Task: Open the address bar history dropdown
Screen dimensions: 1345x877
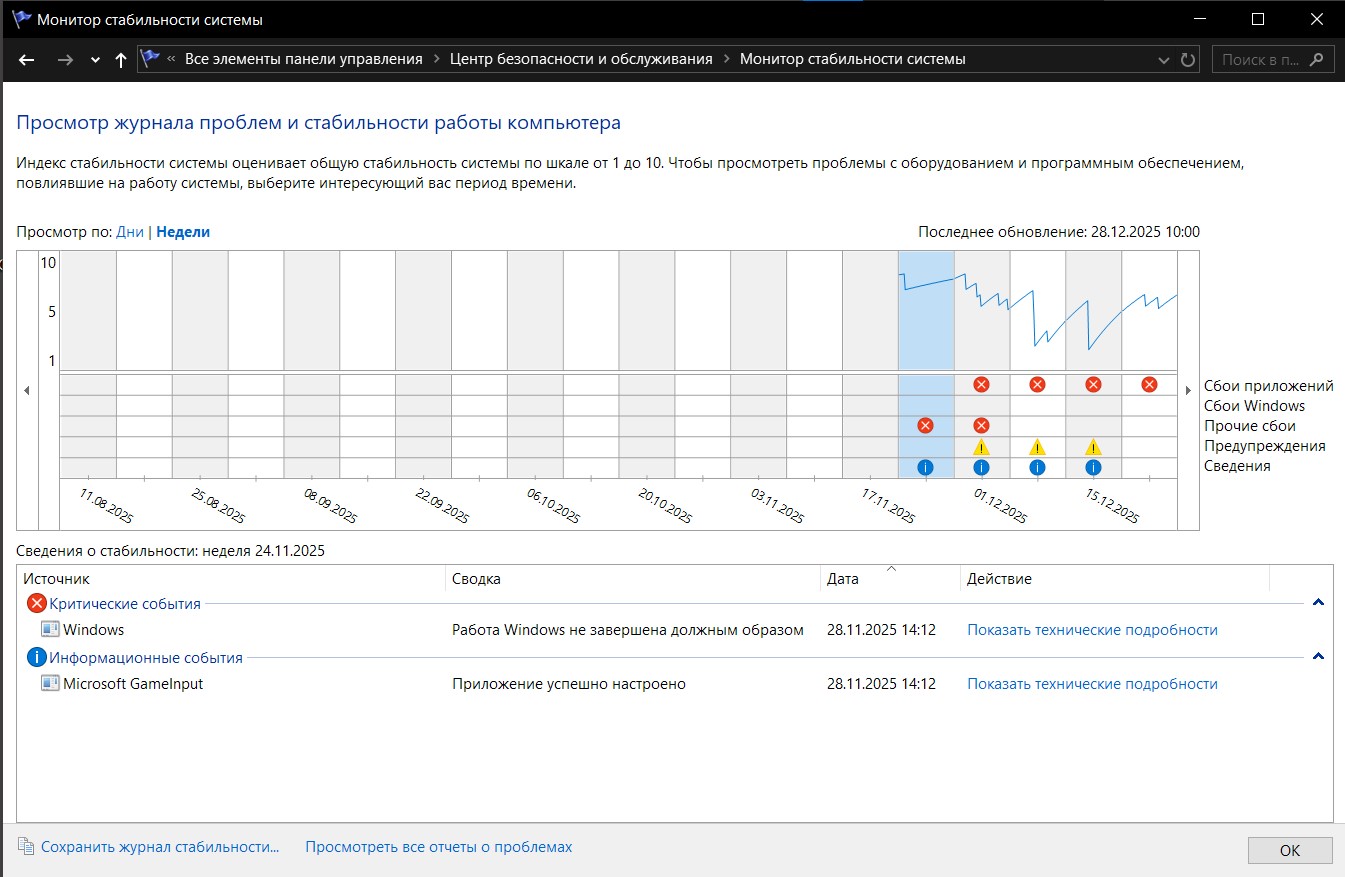Action: click(1163, 60)
